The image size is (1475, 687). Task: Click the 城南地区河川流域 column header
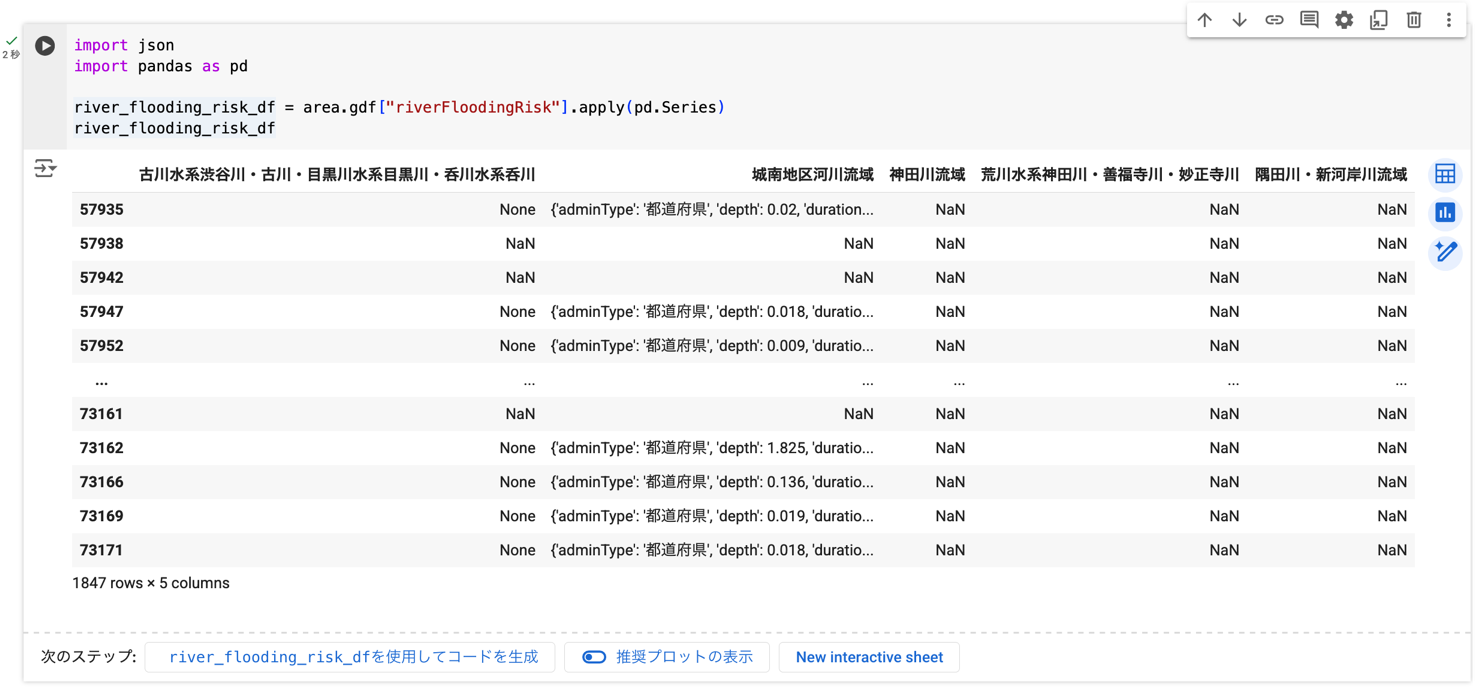click(812, 175)
